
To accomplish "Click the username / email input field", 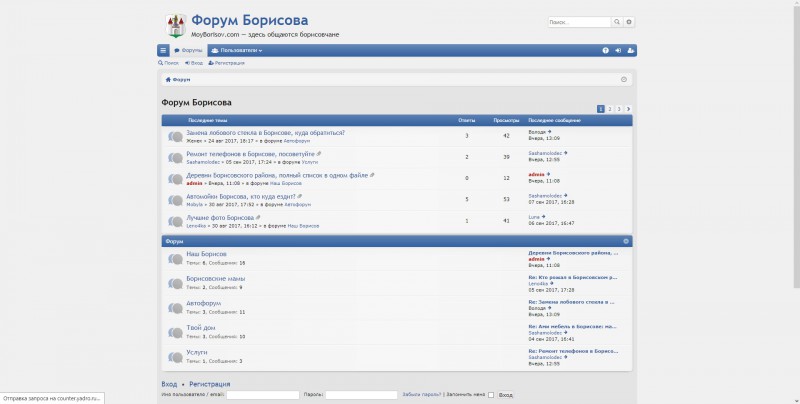I will (x=263, y=395).
